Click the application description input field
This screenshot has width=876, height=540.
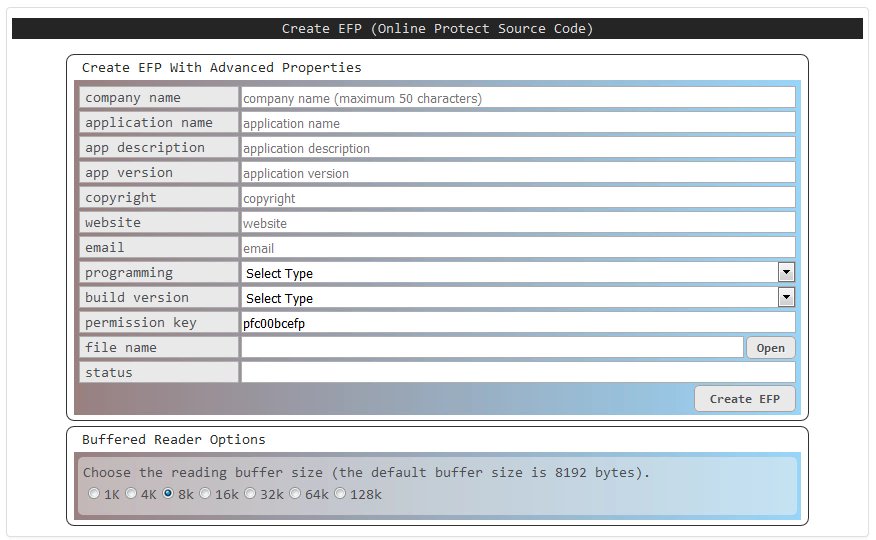click(518, 148)
